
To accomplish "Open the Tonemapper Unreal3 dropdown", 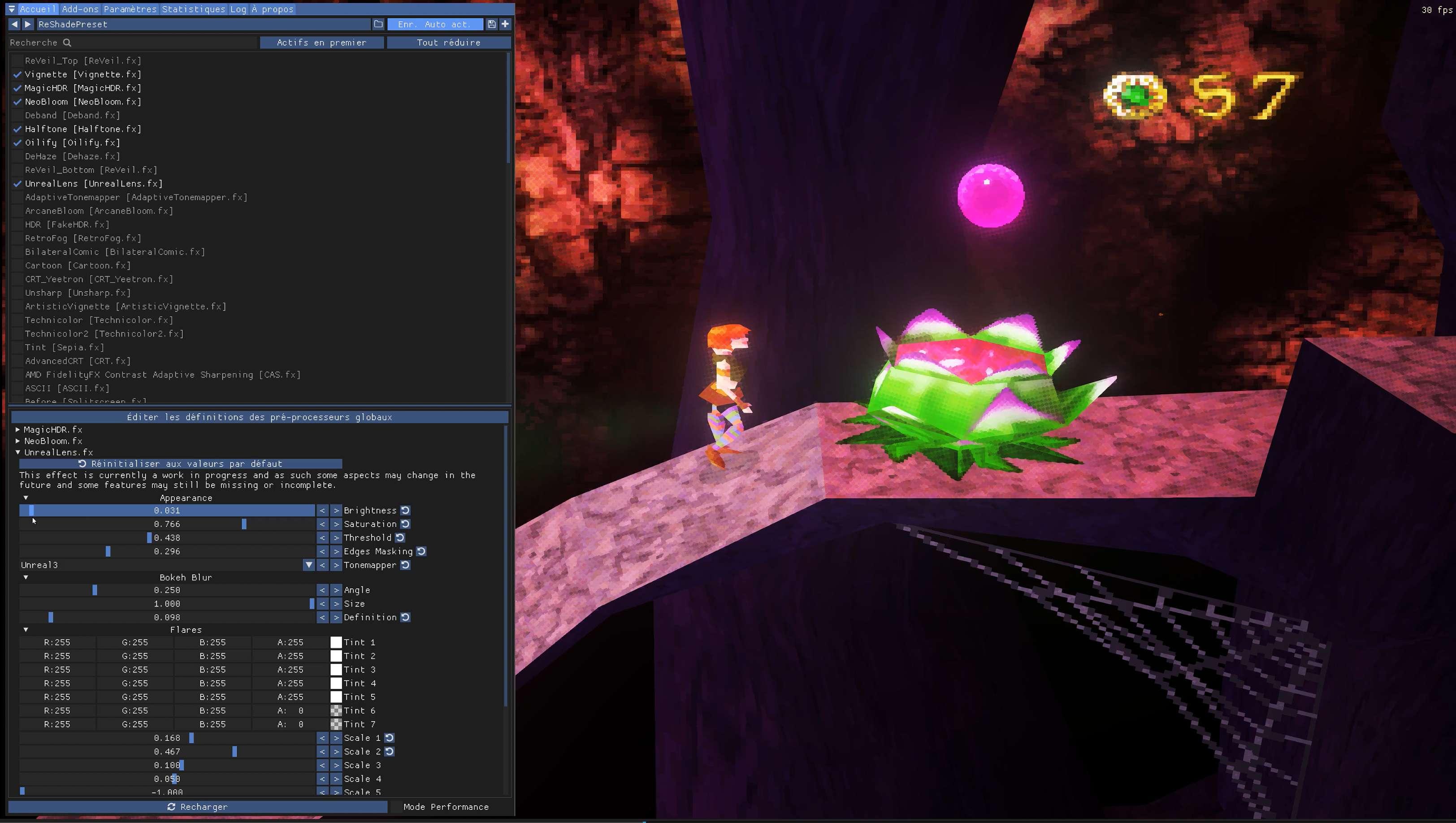I will [308, 565].
